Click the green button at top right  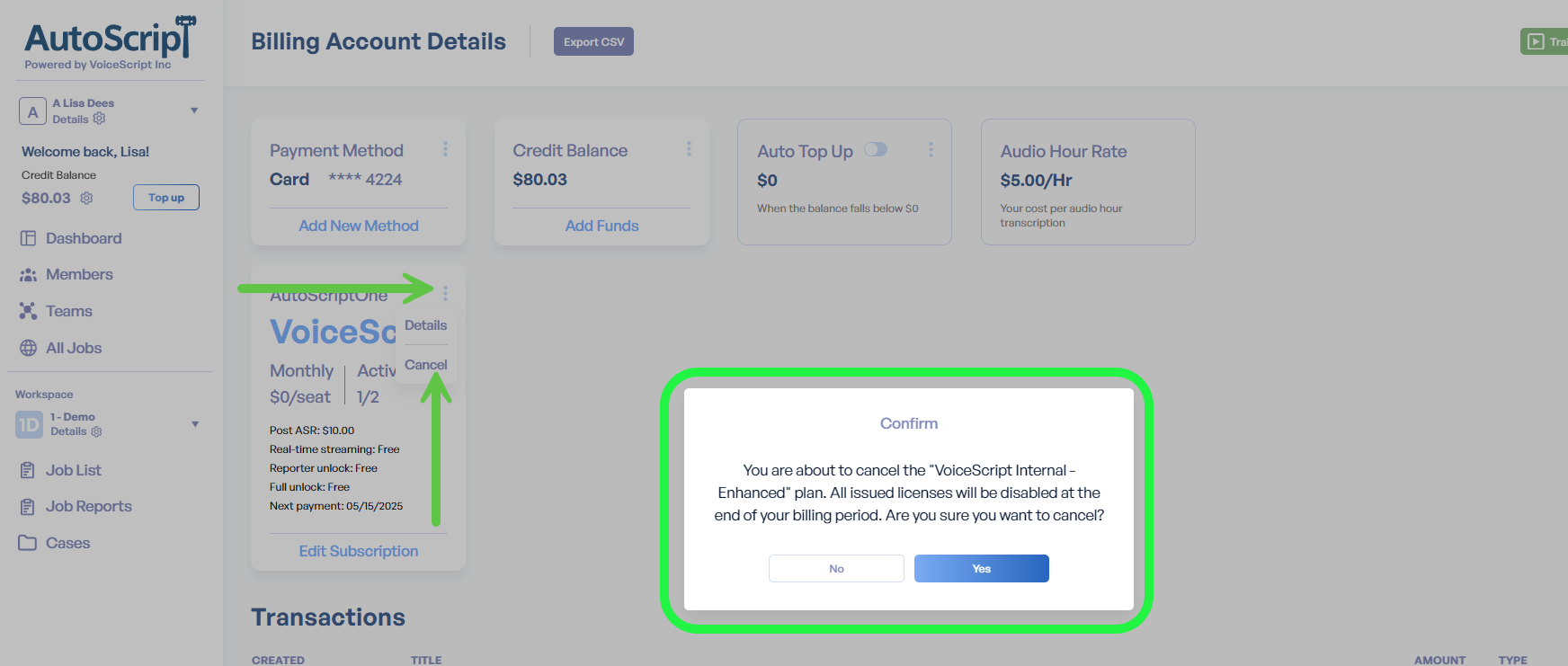pos(1544,41)
